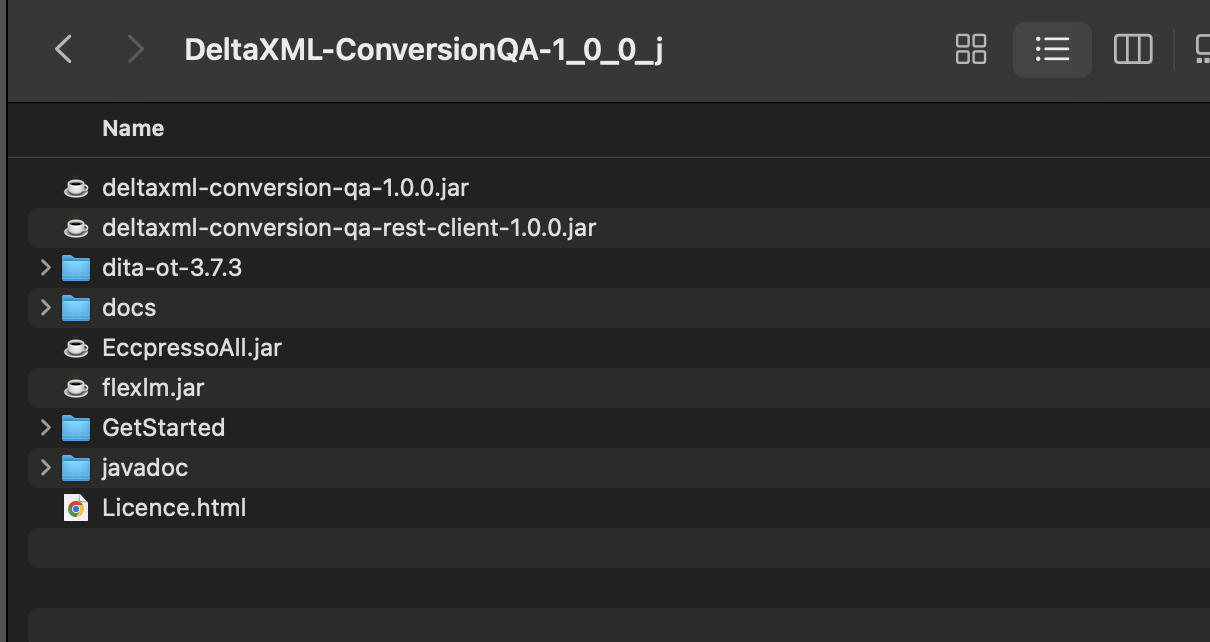1210x642 pixels.
Task: Click the rest-client jar file icon
Action: pos(76,228)
